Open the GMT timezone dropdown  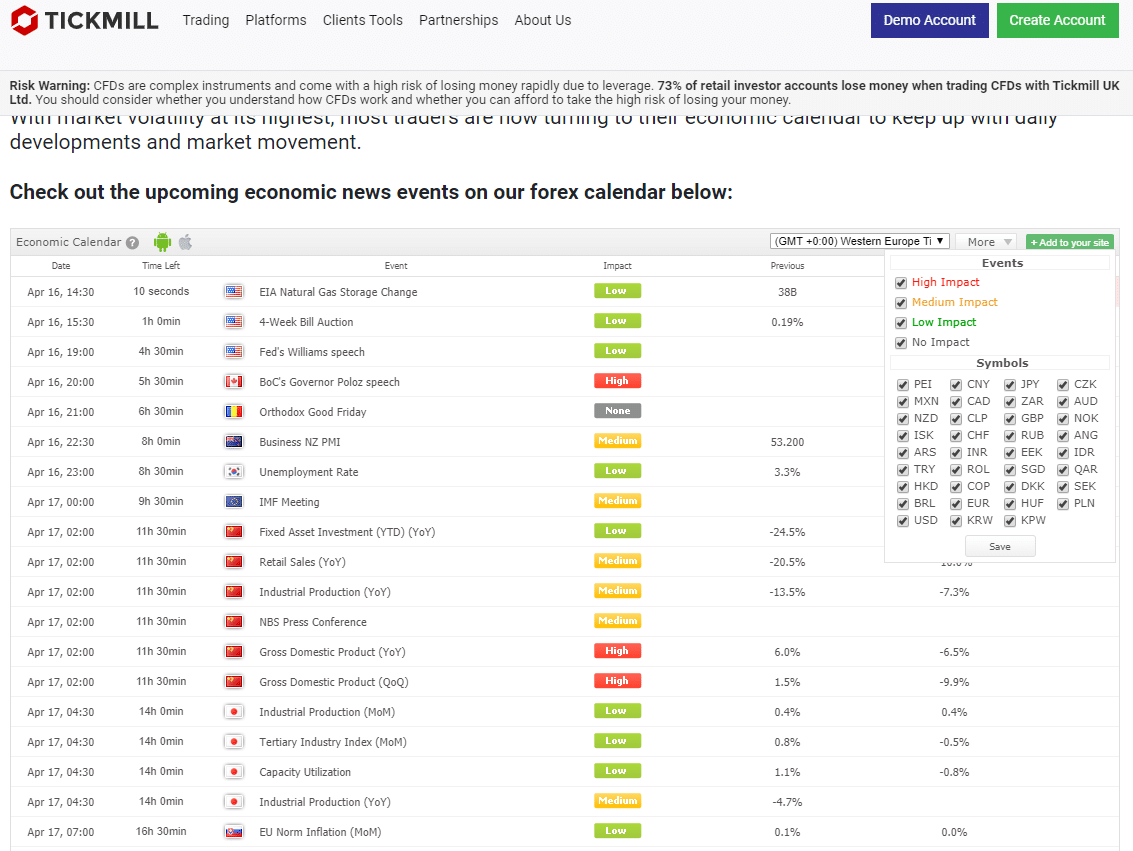point(859,241)
